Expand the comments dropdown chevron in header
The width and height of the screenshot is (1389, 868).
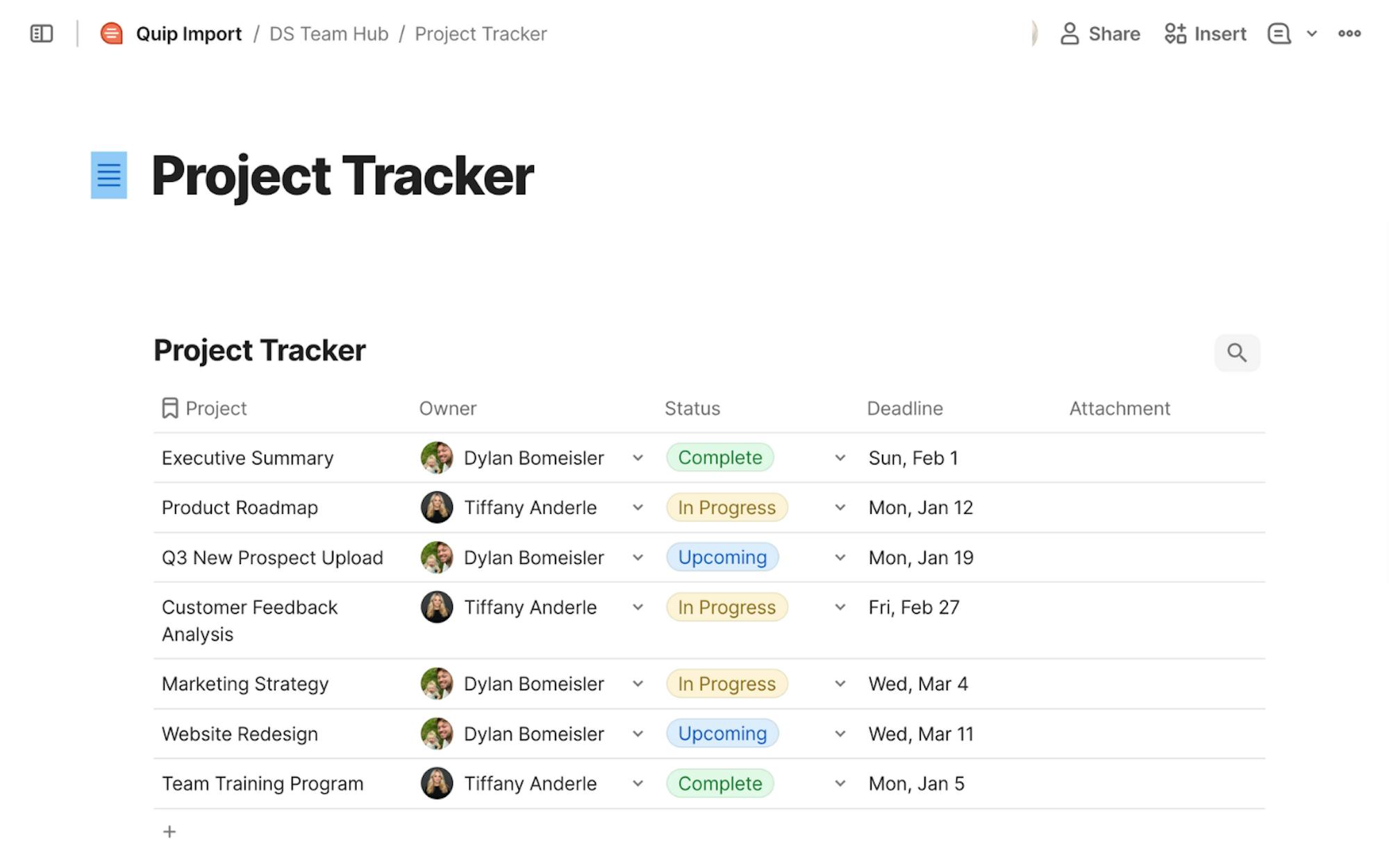pos(1311,33)
